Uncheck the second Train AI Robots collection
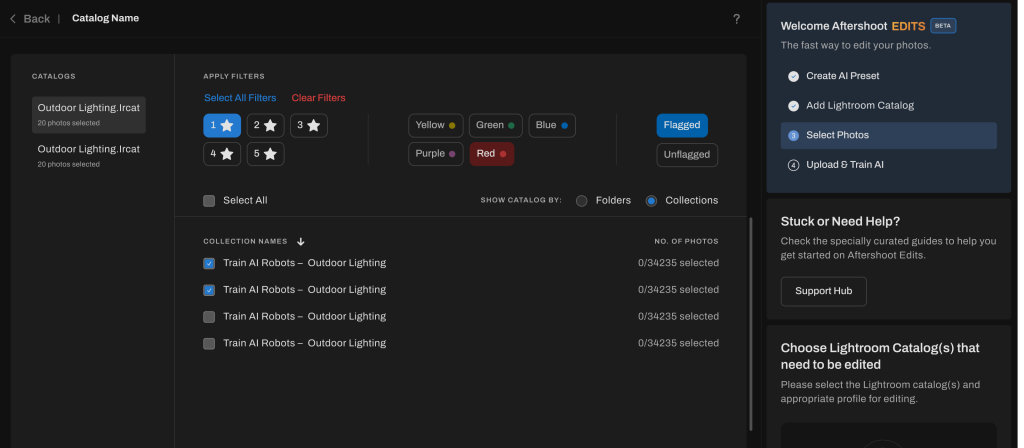This screenshot has height=448, width=1024. tap(209, 291)
